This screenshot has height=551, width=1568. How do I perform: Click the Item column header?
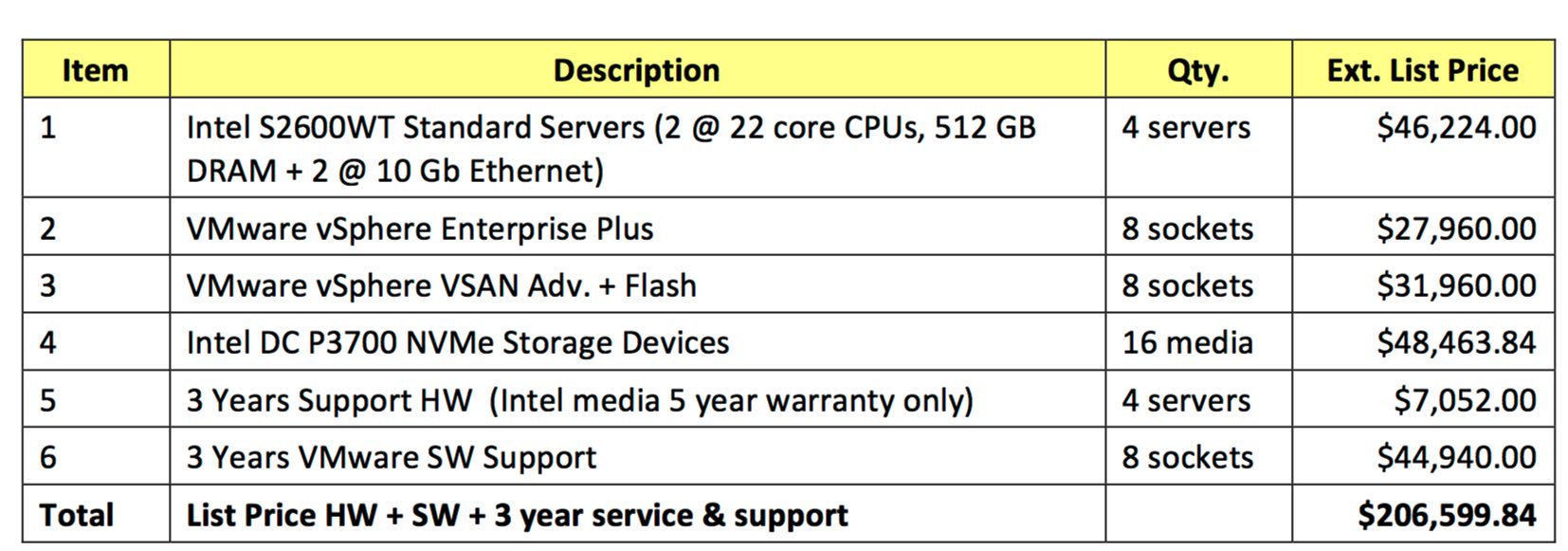[96, 69]
